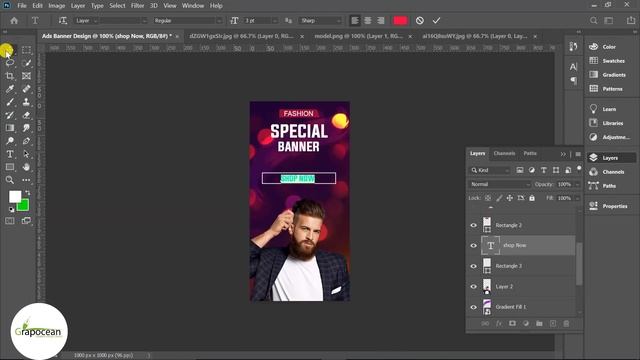Open the Filter menu

point(138,6)
